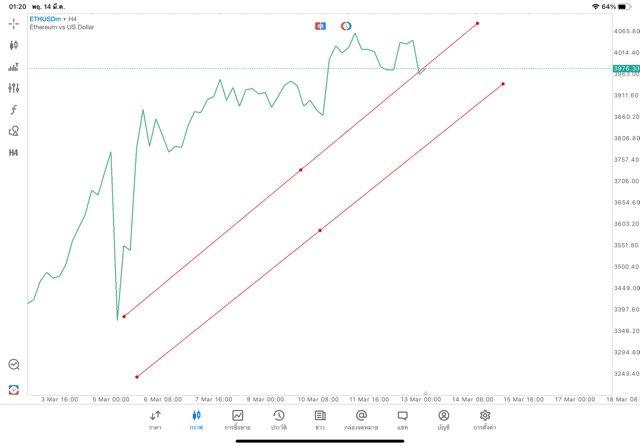Viewport: 640px width, 447px height.
Task: Tap the candlestick icon in left toolbar
Action: (14, 45)
